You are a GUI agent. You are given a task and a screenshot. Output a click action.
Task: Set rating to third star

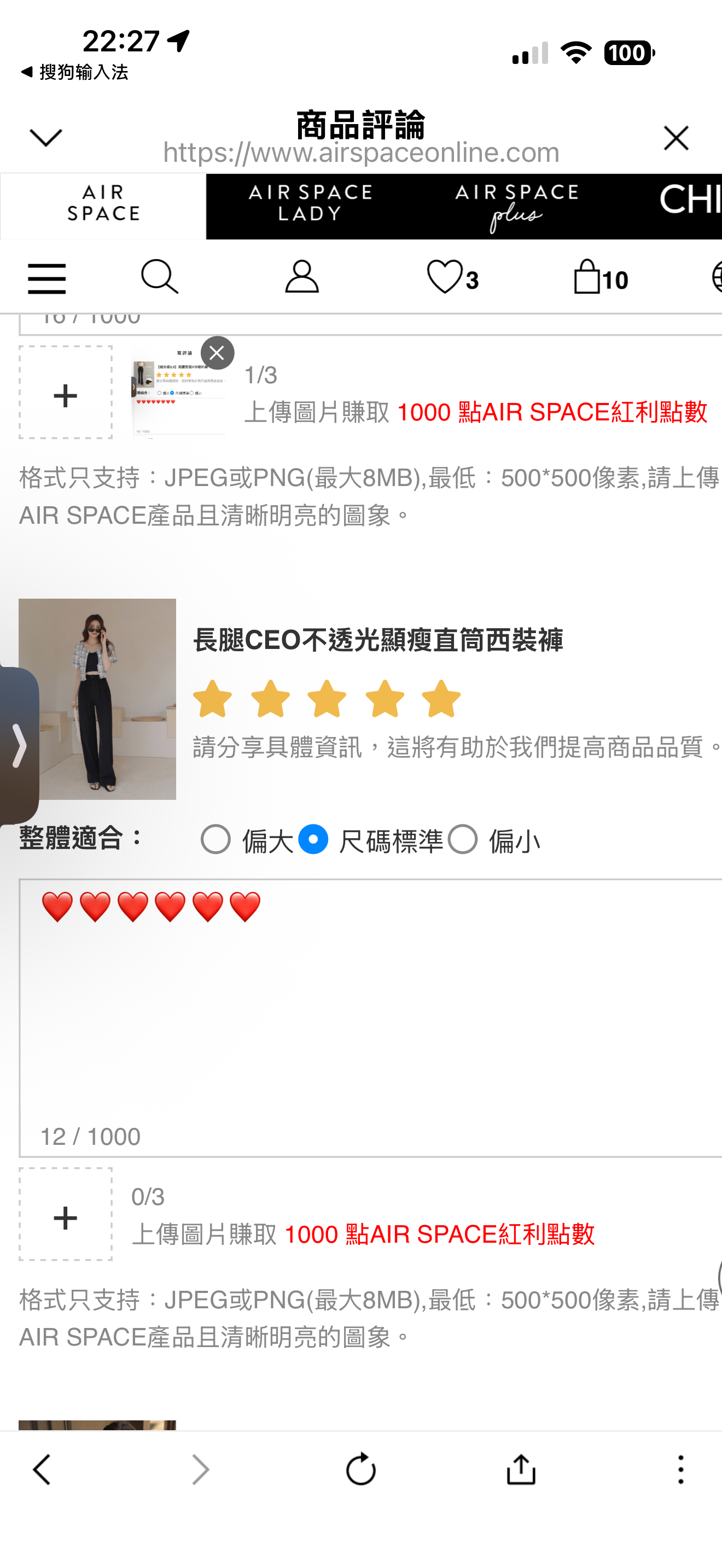point(327,699)
